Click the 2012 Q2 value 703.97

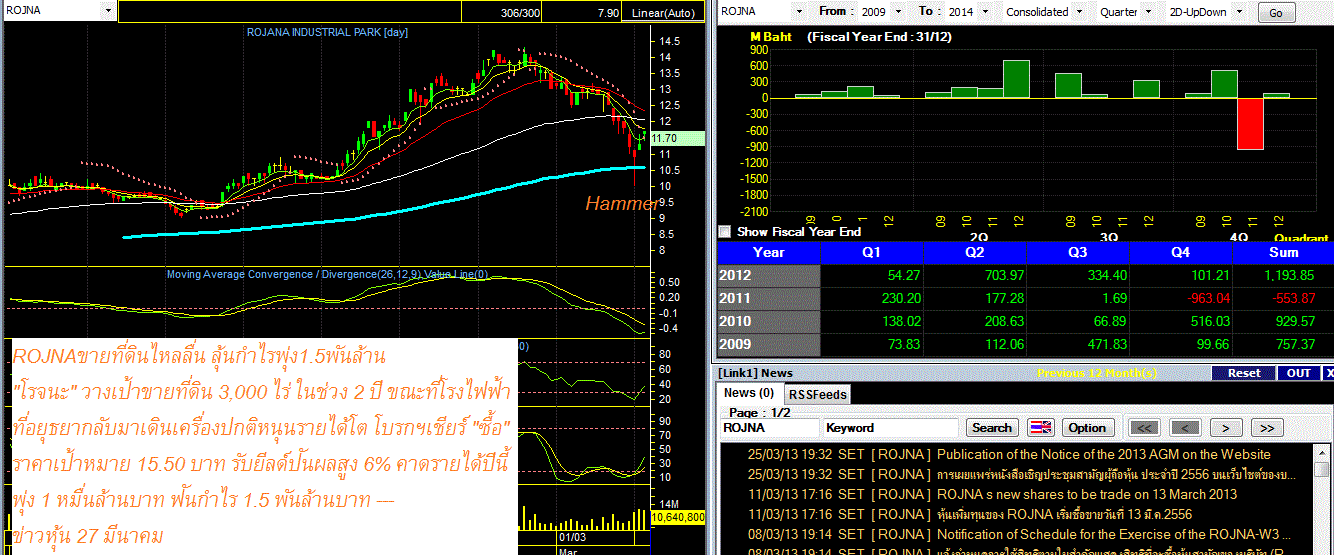[1003, 275]
